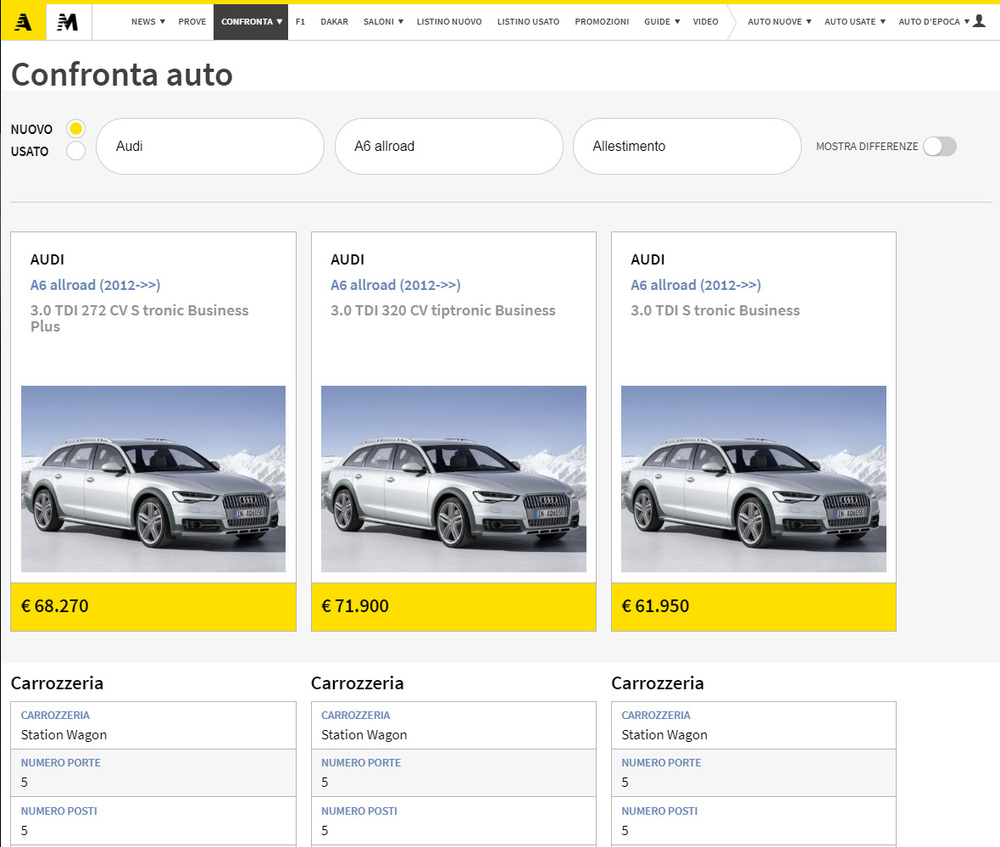This screenshot has width=1000, height=847.
Task: Click the € 71.900 price bar
Action: pyautogui.click(x=453, y=607)
